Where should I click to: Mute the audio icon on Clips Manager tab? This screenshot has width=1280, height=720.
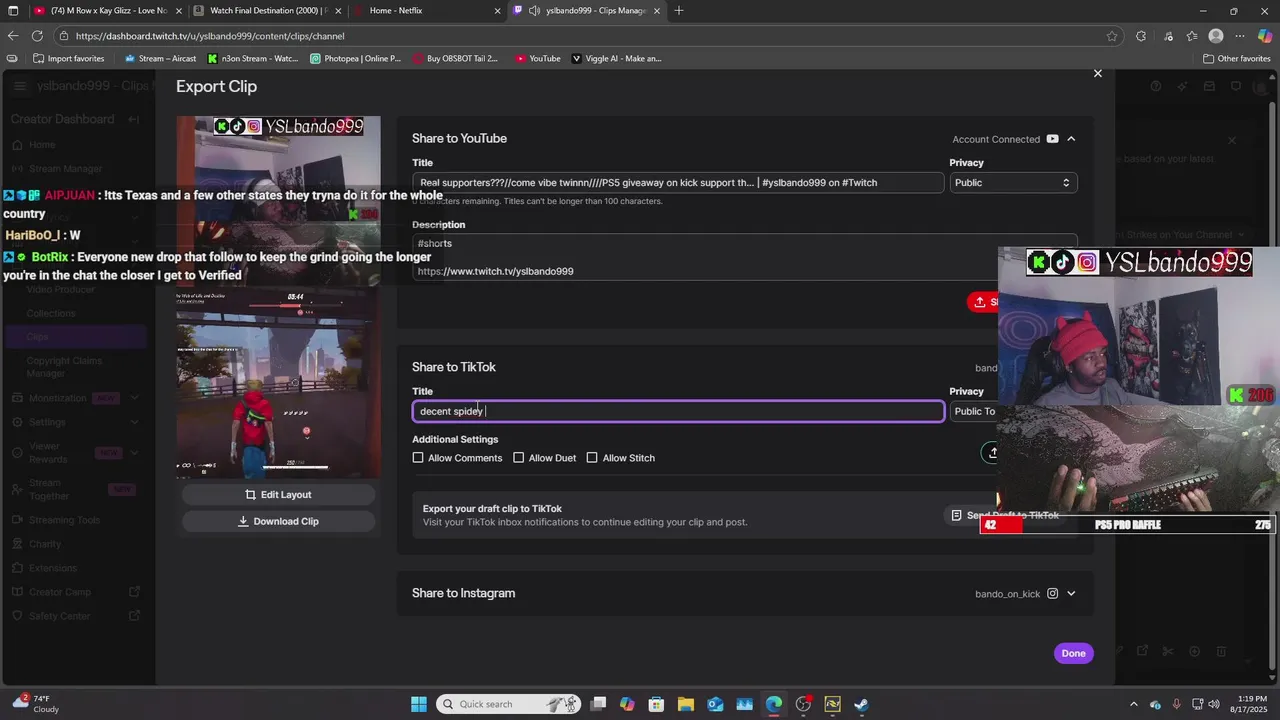[535, 11]
